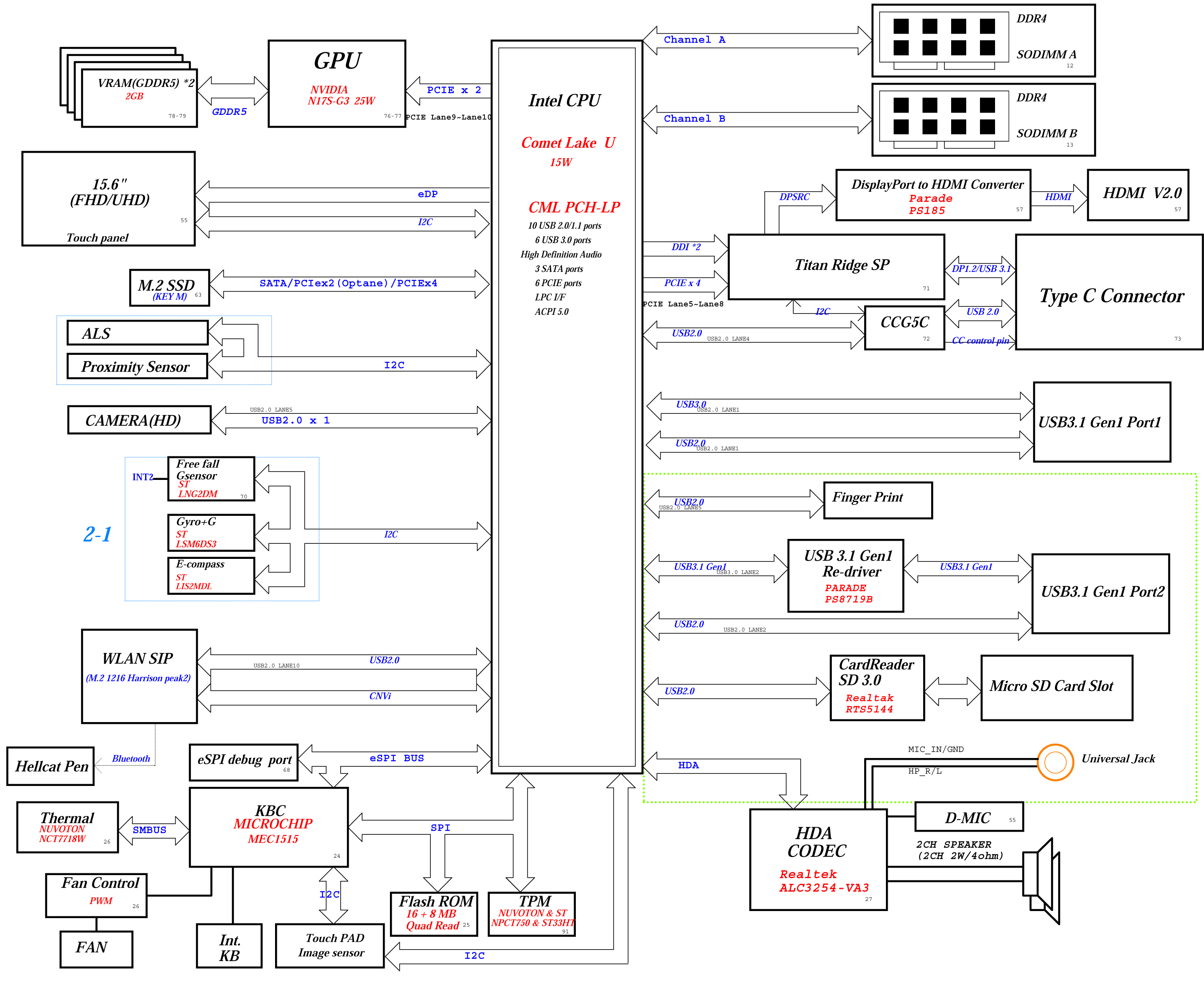This screenshot has width=1204, height=982.
Task: Click the blue Bluetooth label near Hellcat Pen
Action: click(x=131, y=758)
